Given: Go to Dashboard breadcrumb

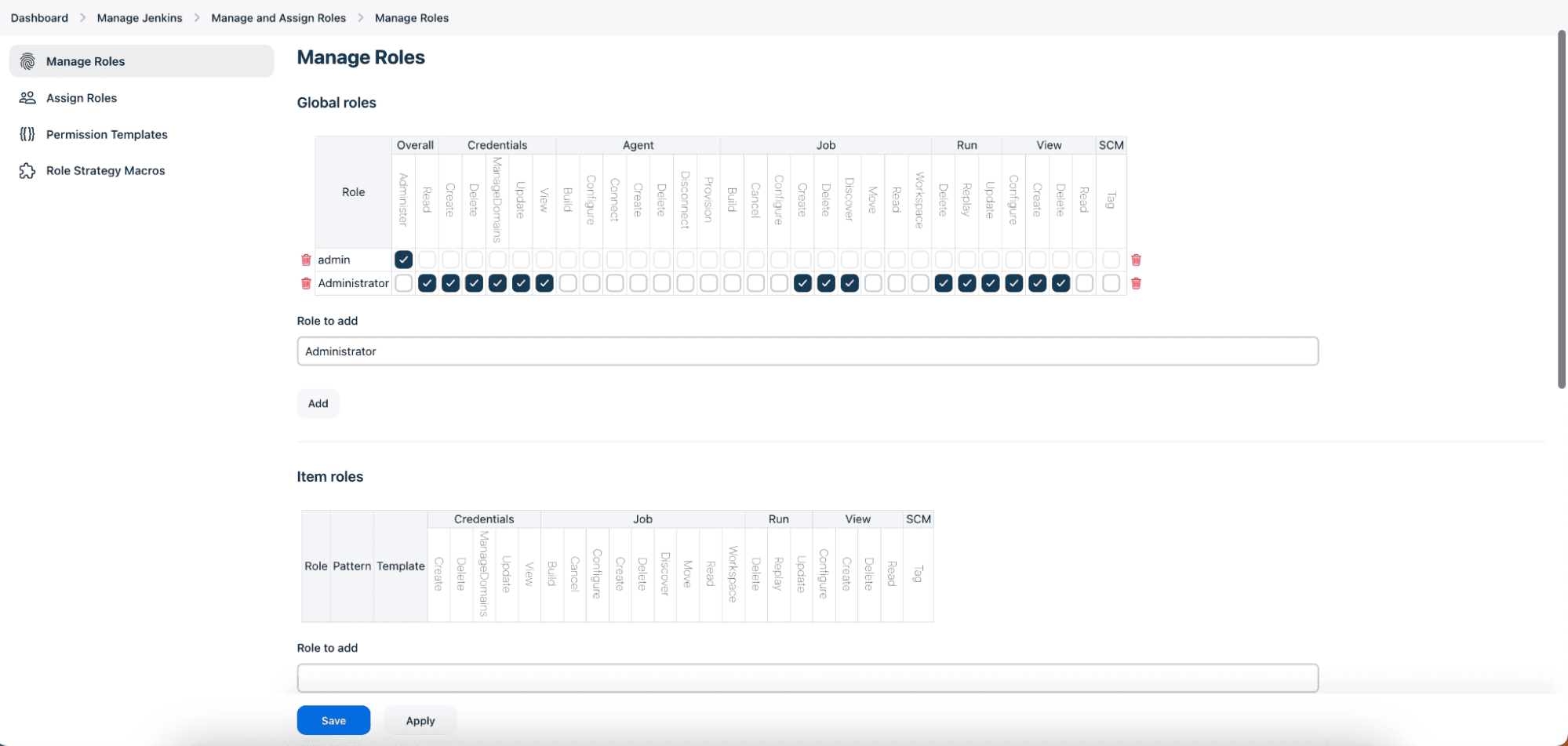Looking at the screenshot, I should [x=39, y=18].
